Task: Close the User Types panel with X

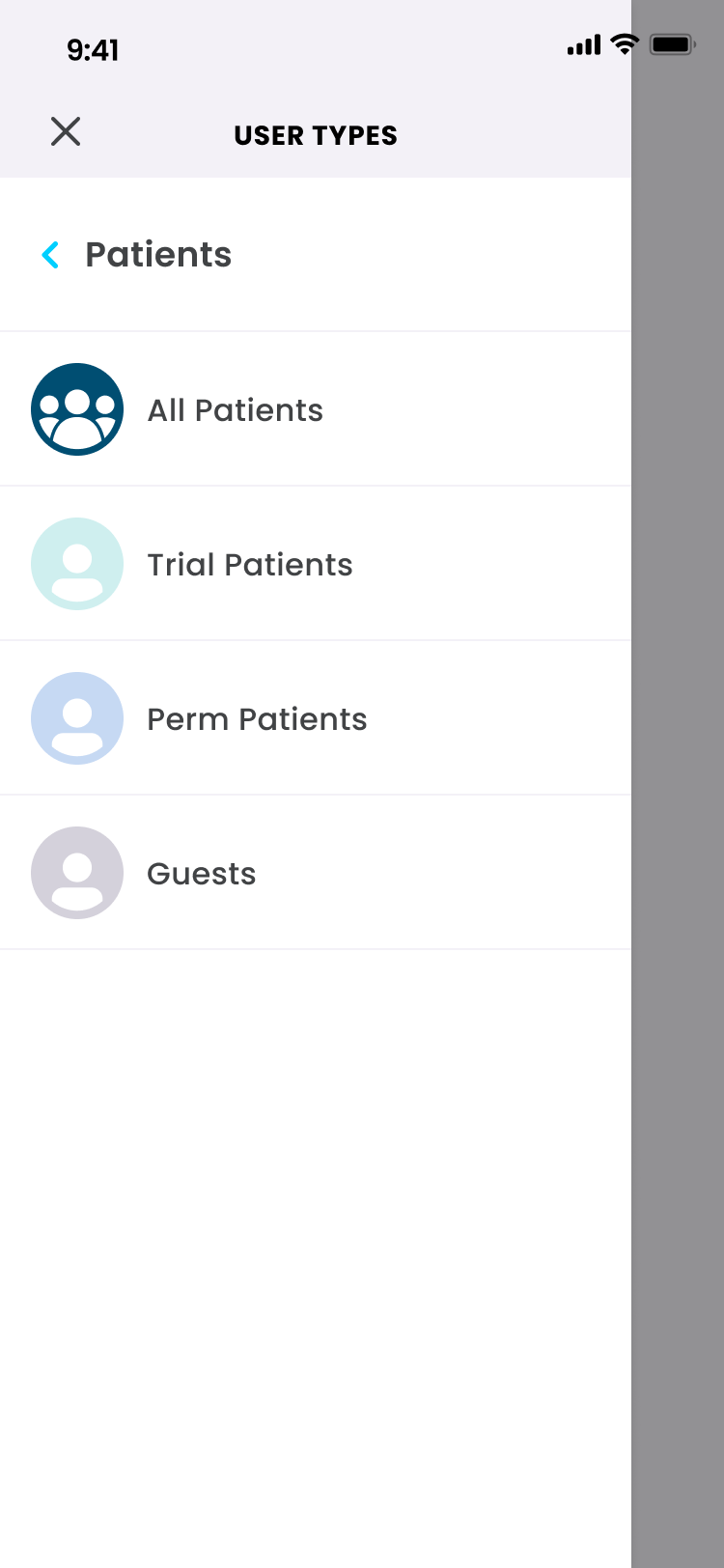Action: pyautogui.click(x=66, y=131)
